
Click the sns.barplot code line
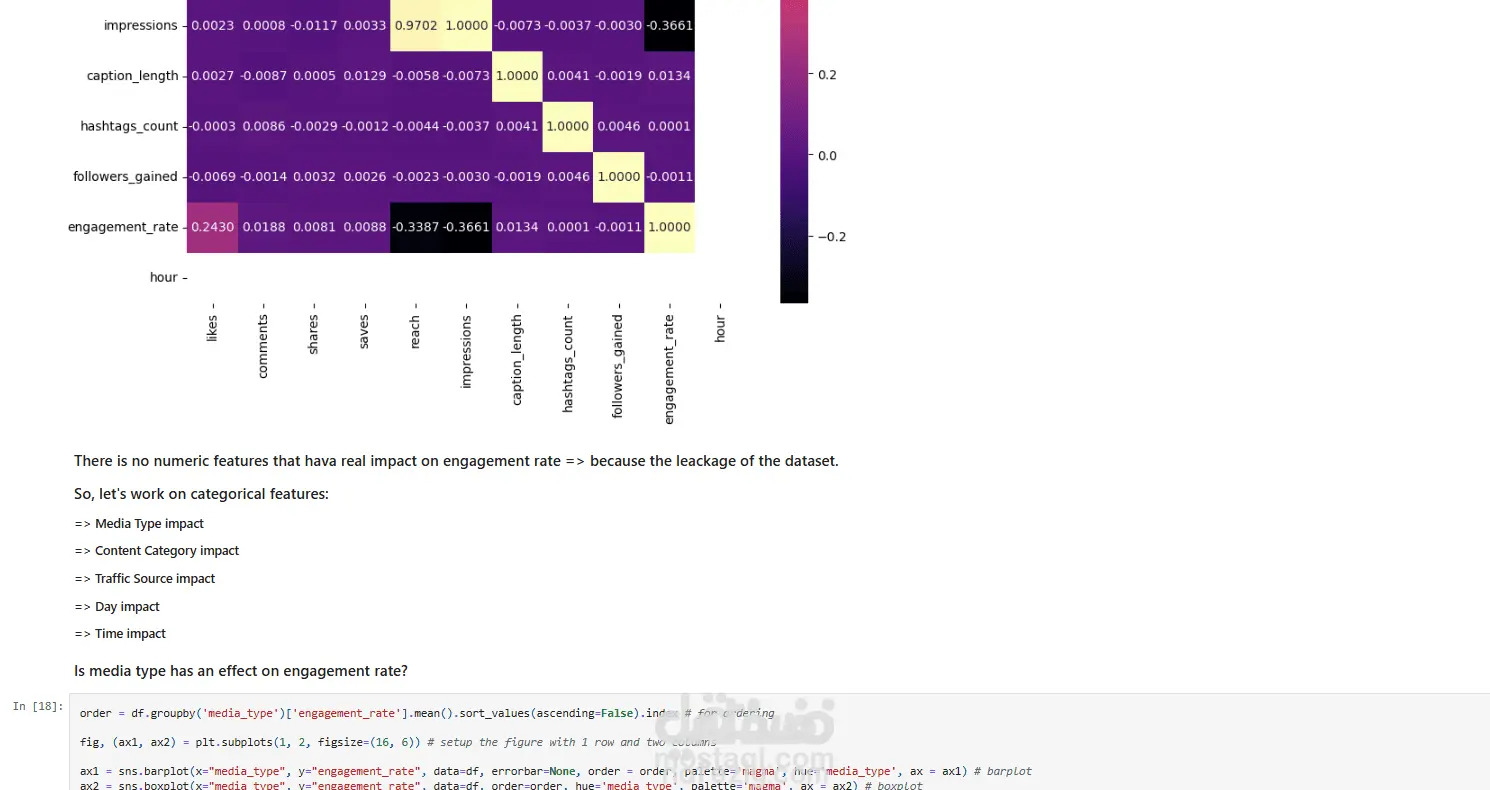[556, 771]
